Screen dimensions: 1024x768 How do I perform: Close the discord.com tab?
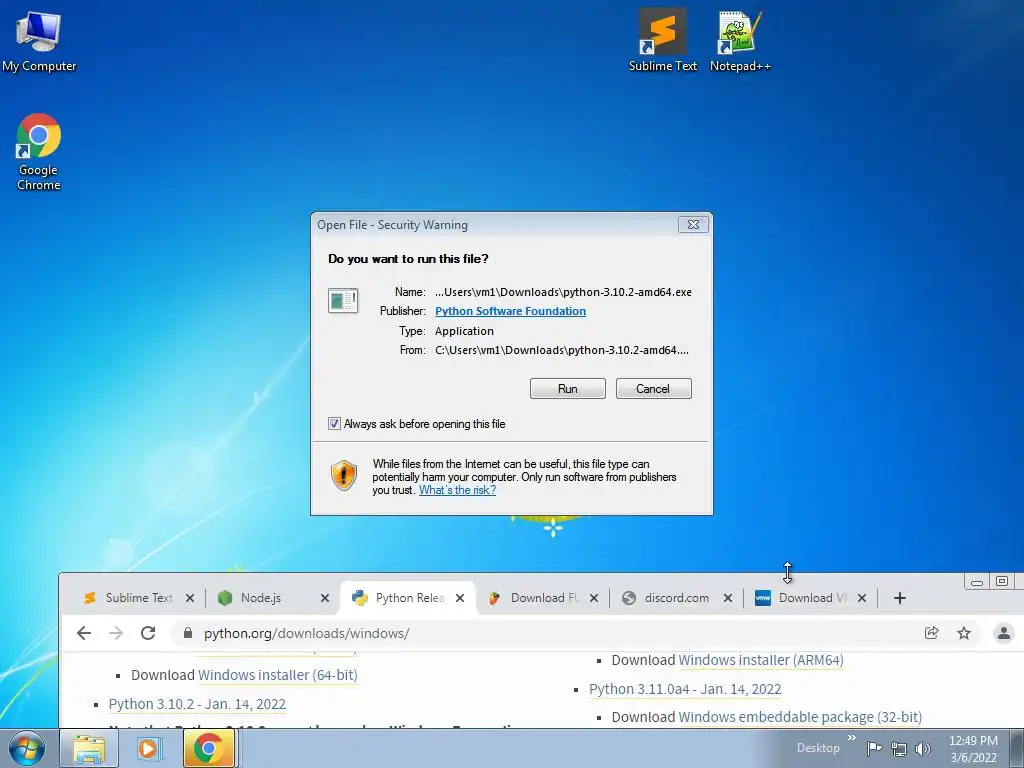coord(728,598)
